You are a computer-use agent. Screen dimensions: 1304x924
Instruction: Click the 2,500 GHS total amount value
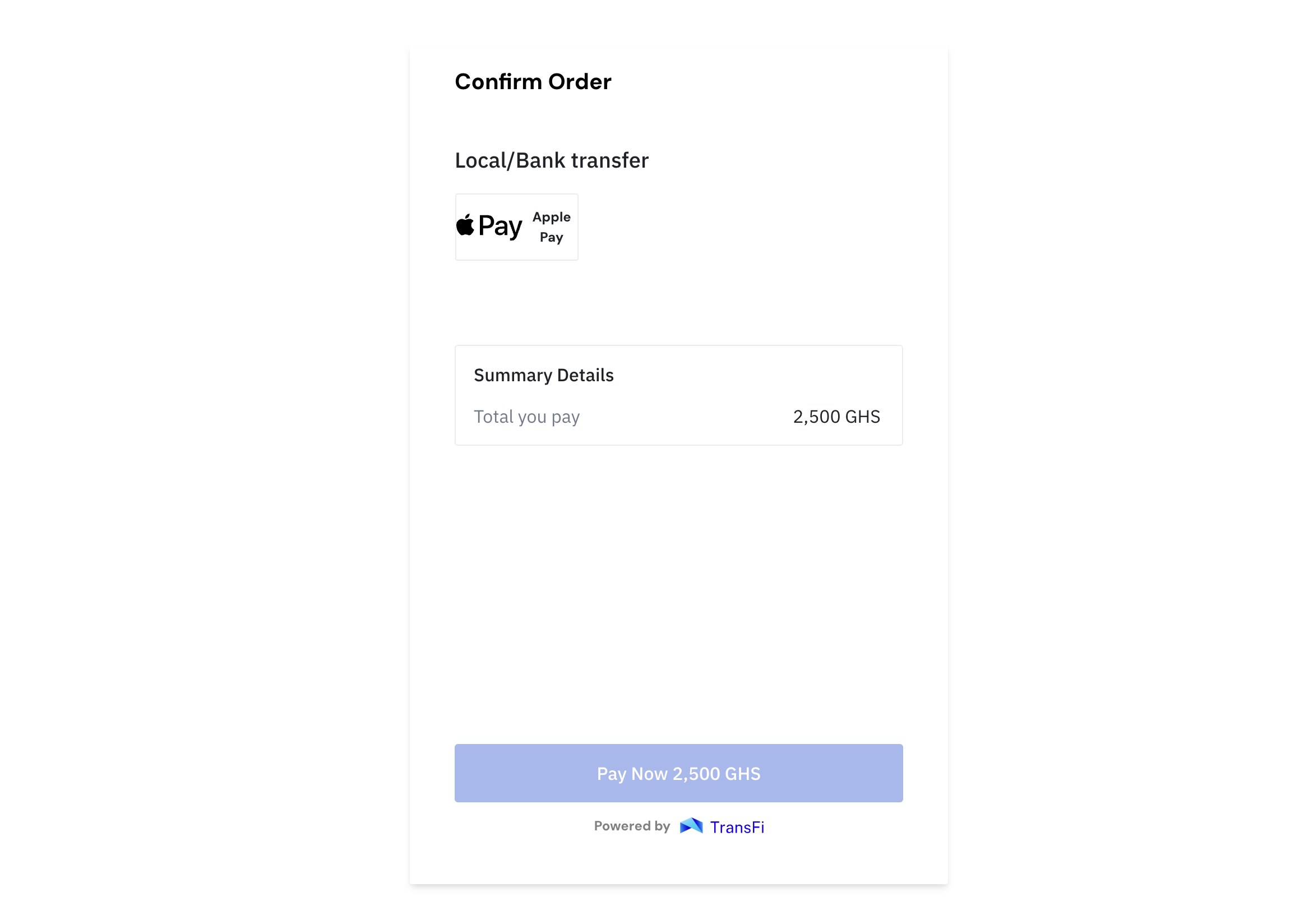(836, 417)
